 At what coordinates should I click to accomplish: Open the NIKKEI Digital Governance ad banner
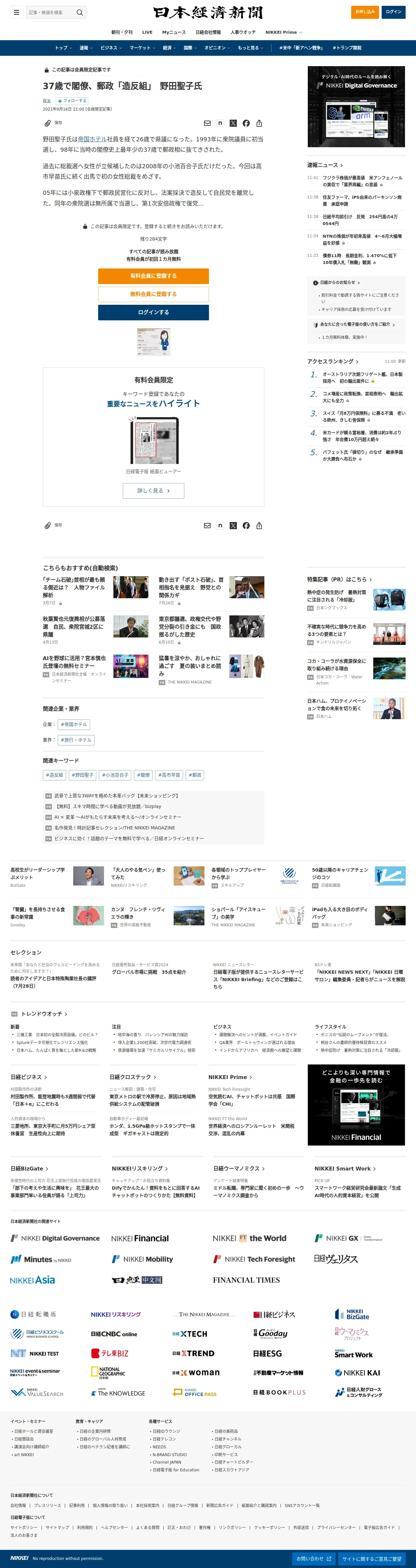pos(356,107)
